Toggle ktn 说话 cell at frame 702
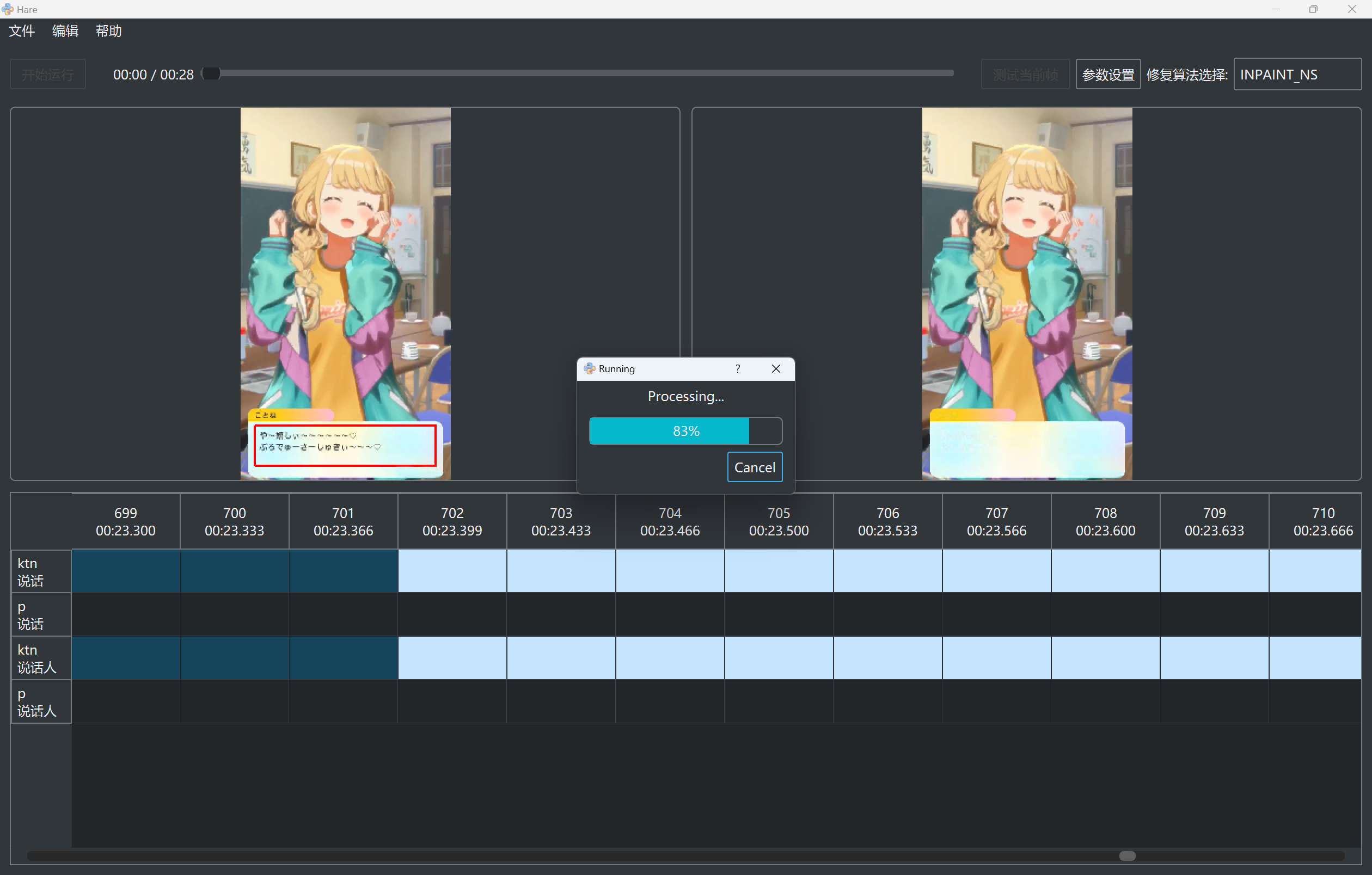This screenshot has height=875, width=1372. coord(452,571)
